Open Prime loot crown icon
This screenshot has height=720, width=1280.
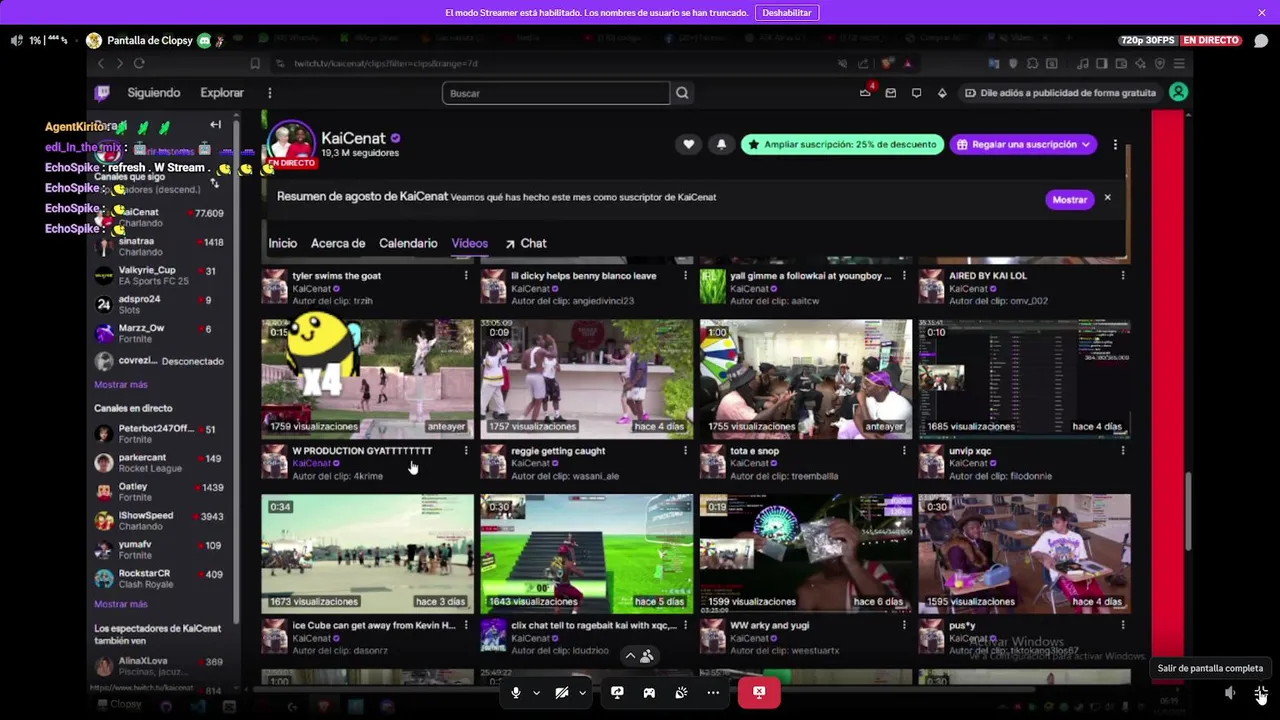tap(865, 93)
